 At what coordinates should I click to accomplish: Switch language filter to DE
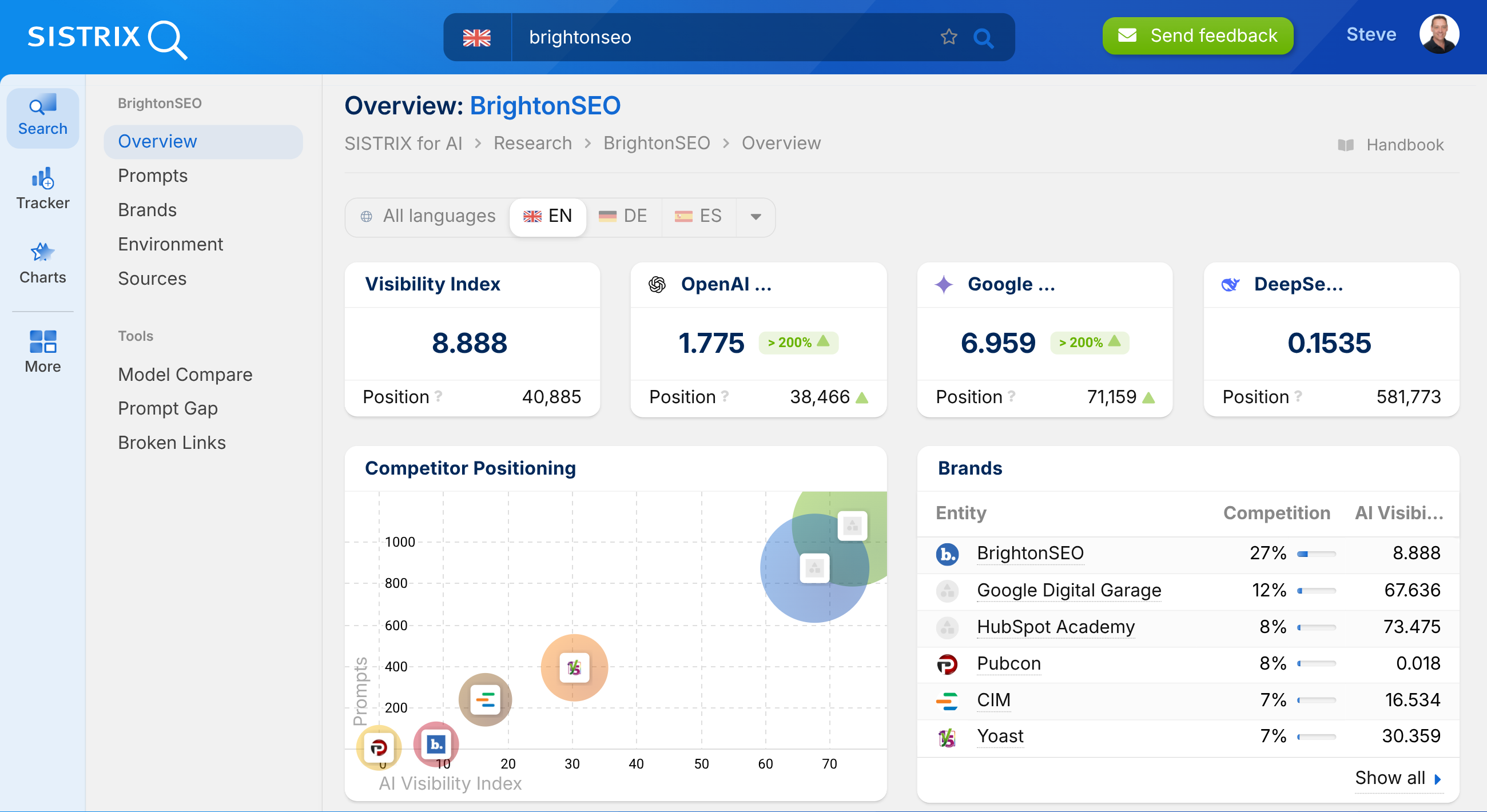click(x=623, y=216)
